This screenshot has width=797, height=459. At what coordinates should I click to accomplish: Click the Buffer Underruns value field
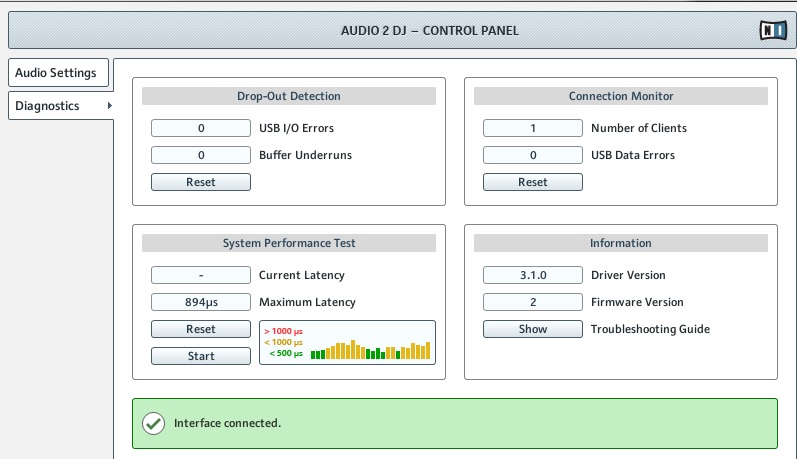point(200,155)
